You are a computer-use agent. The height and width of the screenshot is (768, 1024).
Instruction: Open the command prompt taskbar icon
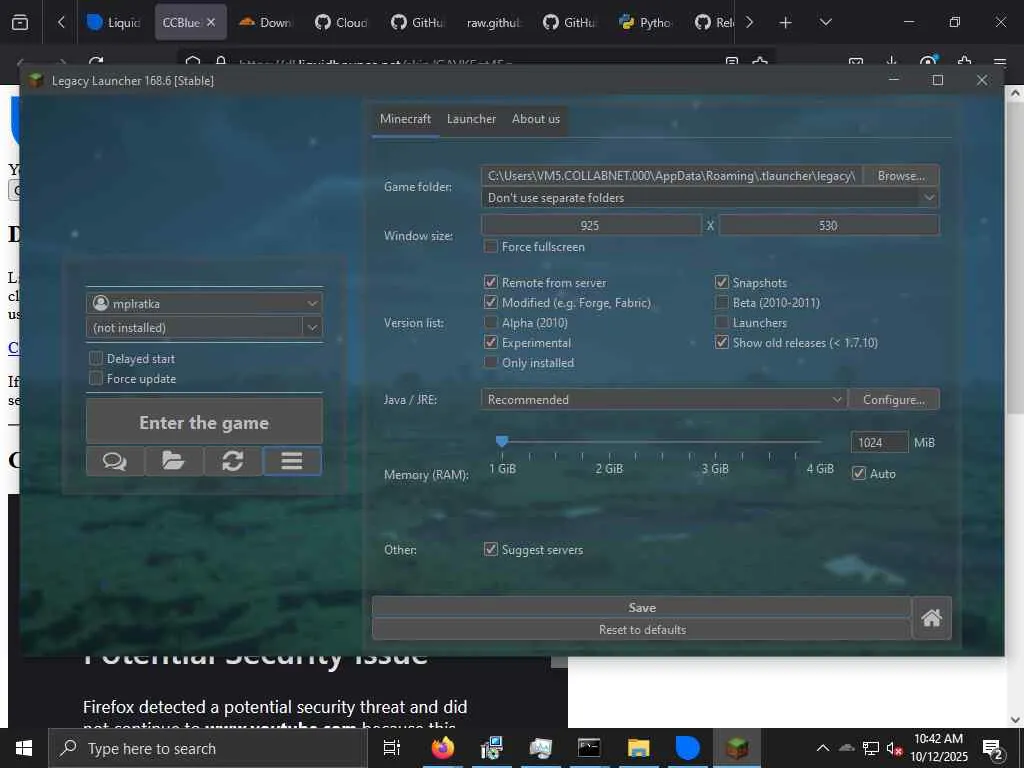pyautogui.click(x=589, y=748)
